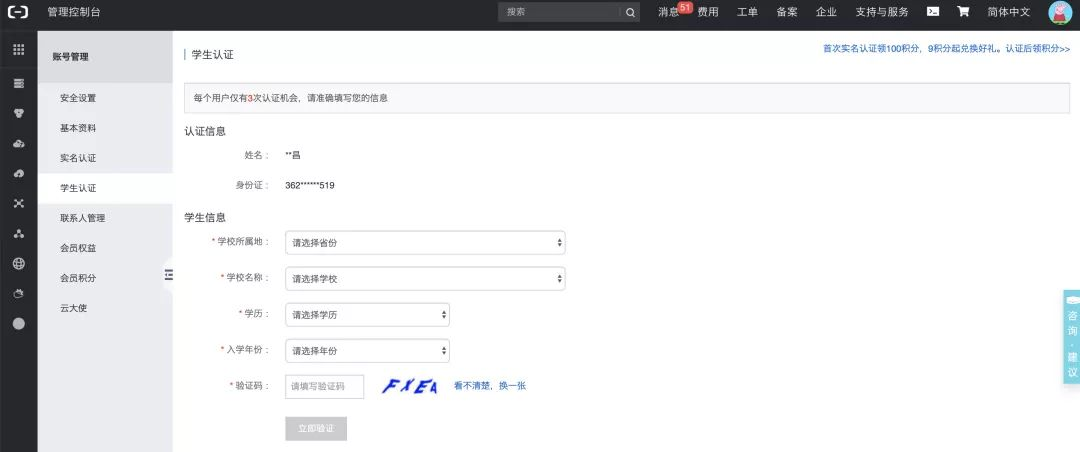Open the 学校名称 school dropdown

(425, 278)
